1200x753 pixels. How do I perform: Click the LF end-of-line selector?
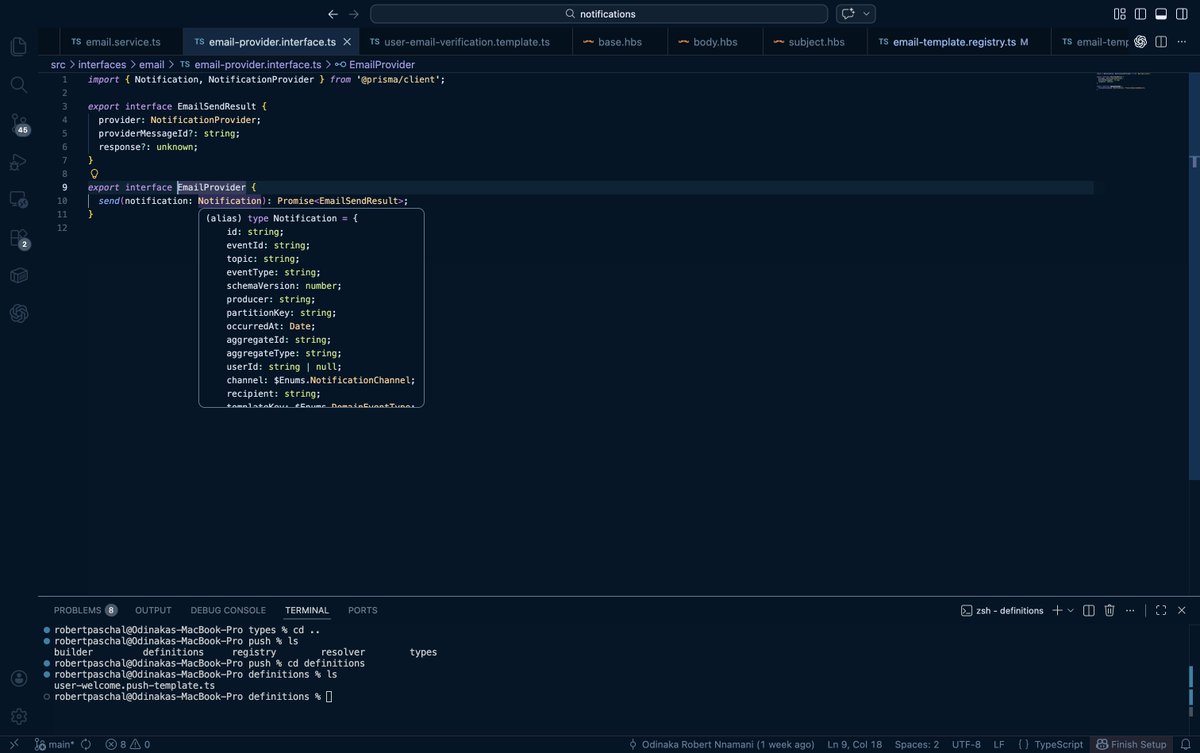point(999,744)
